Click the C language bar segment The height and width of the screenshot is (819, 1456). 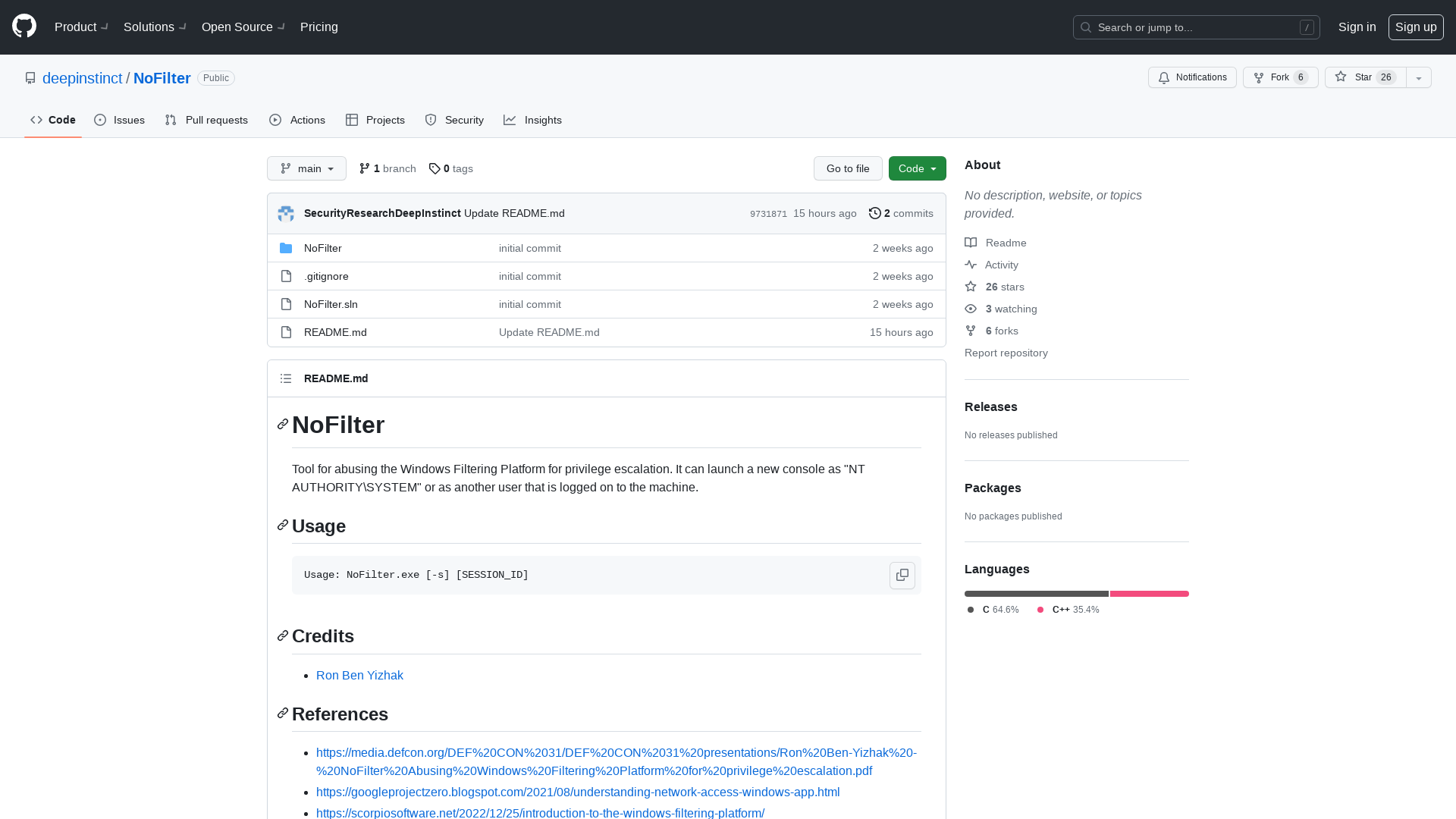[1037, 594]
